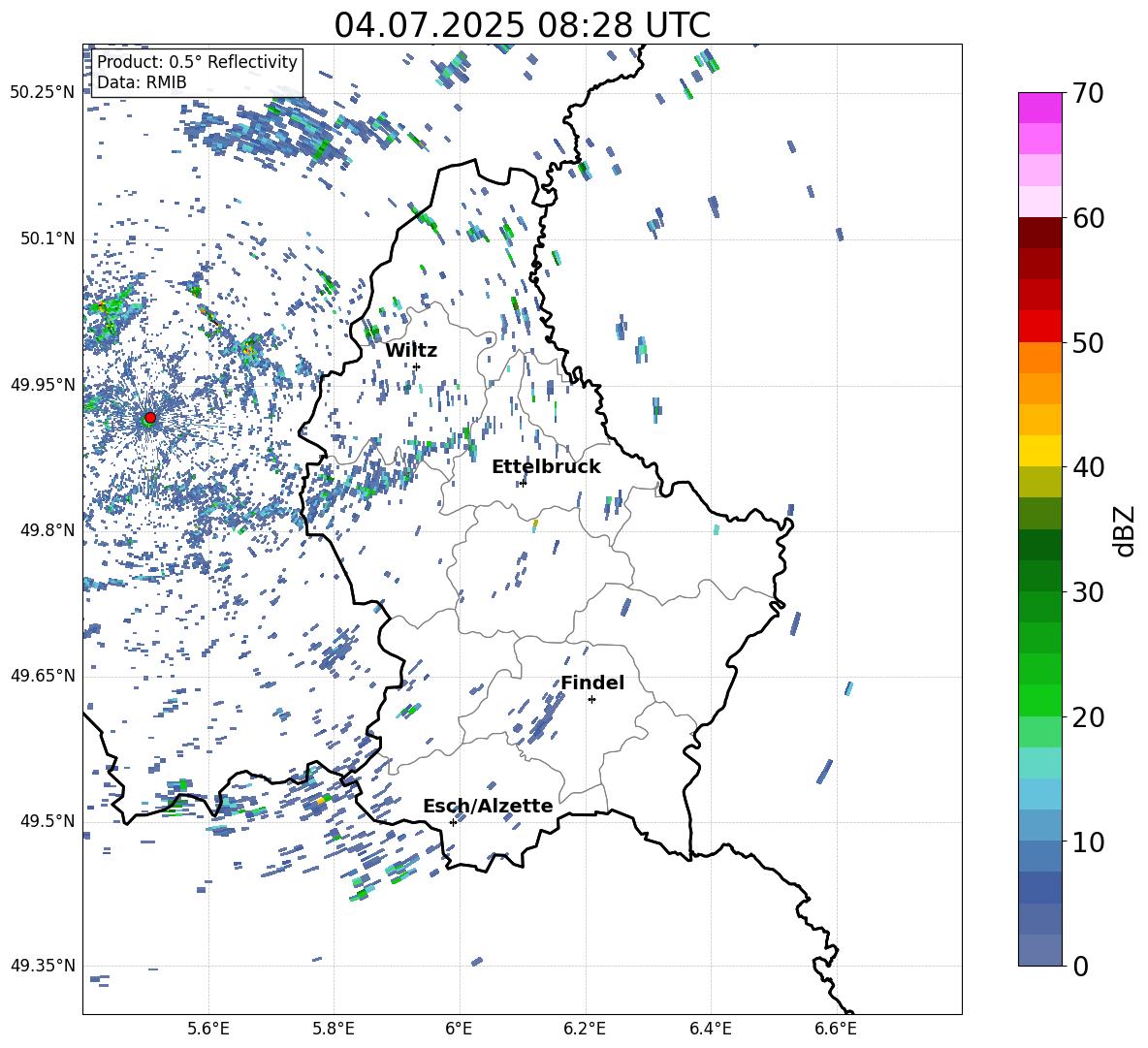Image resolution: width=1148 pixels, height=1048 pixels.
Task: Click the 49.95°N latitude tick label
Action: click(43, 385)
